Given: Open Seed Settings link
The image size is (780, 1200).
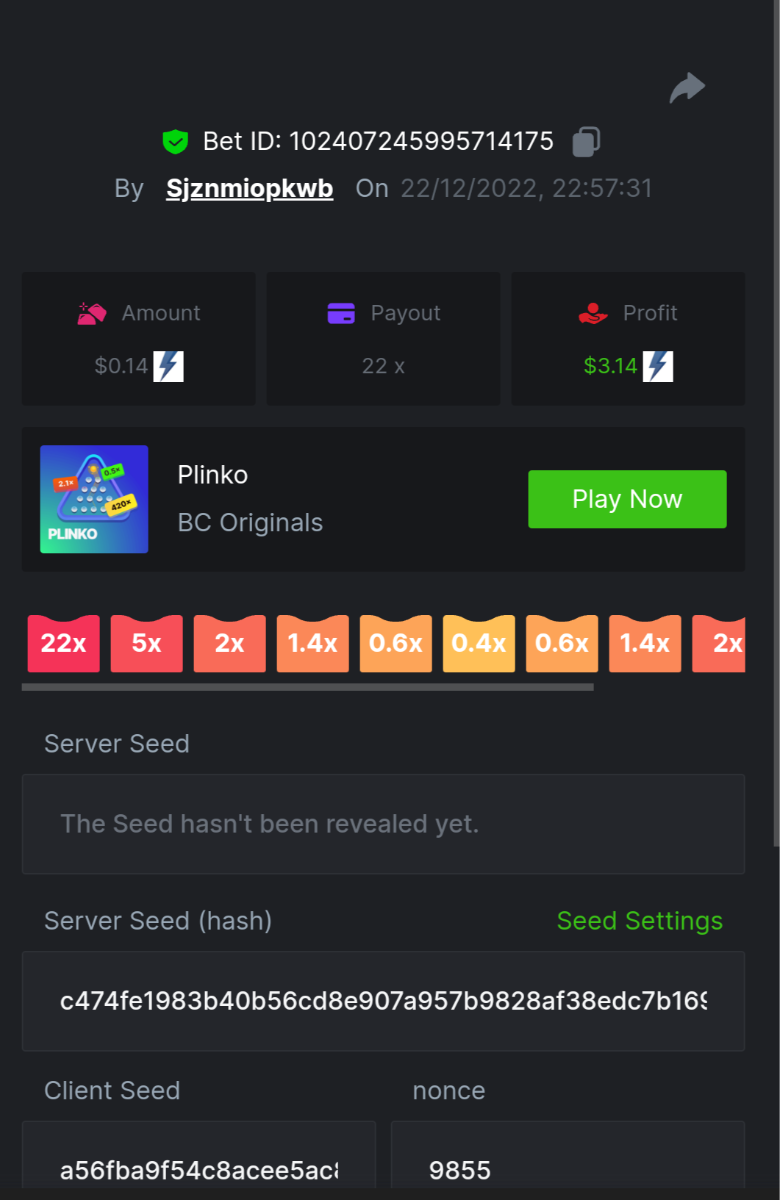Looking at the screenshot, I should [639, 921].
